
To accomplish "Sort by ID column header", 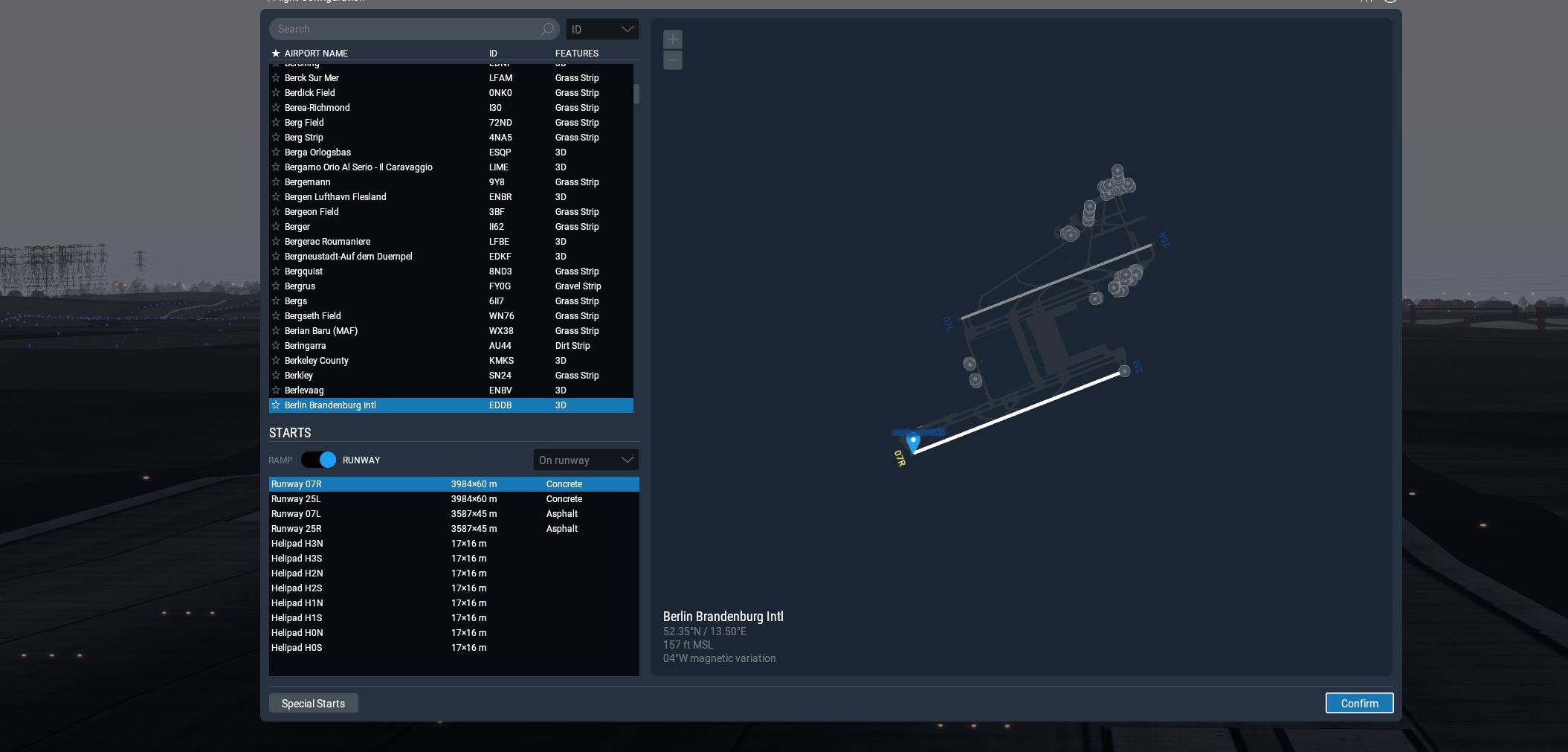I will click(493, 53).
